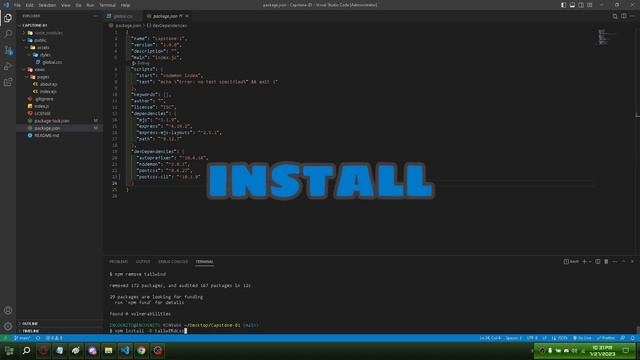Screen dimensions: 640x360
Task: Switch to the DEBUG CONSOLE panel tab
Action: (x=173, y=261)
